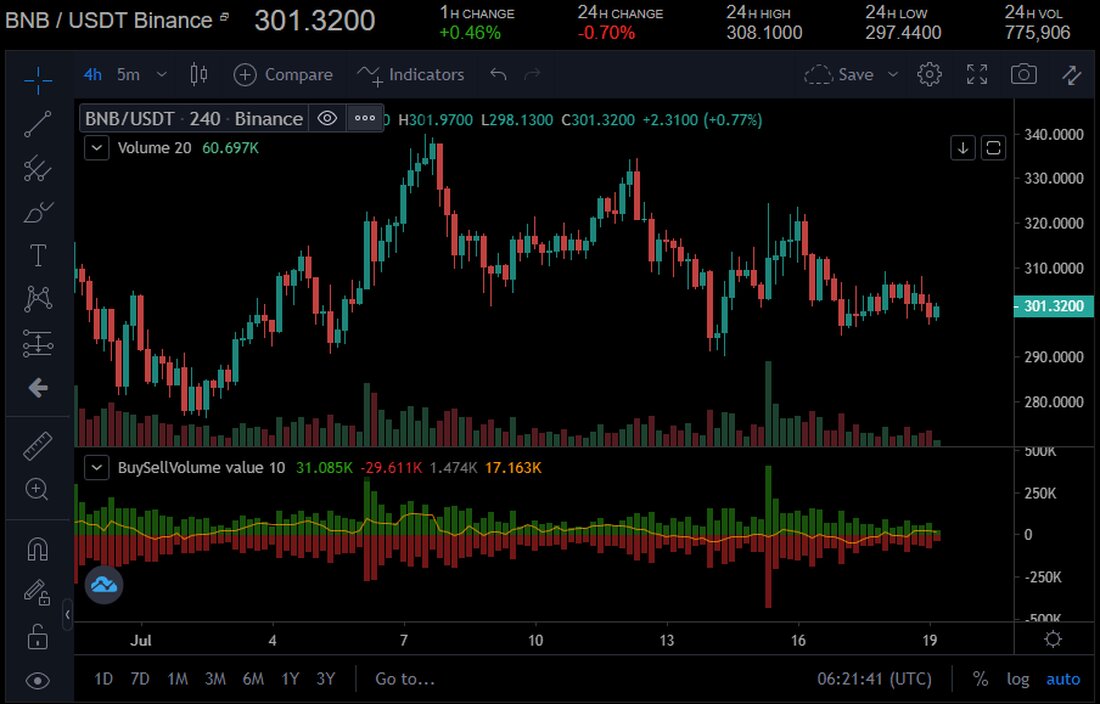The width and height of the screenshot is (1100, 704).
Task: Select the trend line drawing tool
Action: [x=38, y=124]
